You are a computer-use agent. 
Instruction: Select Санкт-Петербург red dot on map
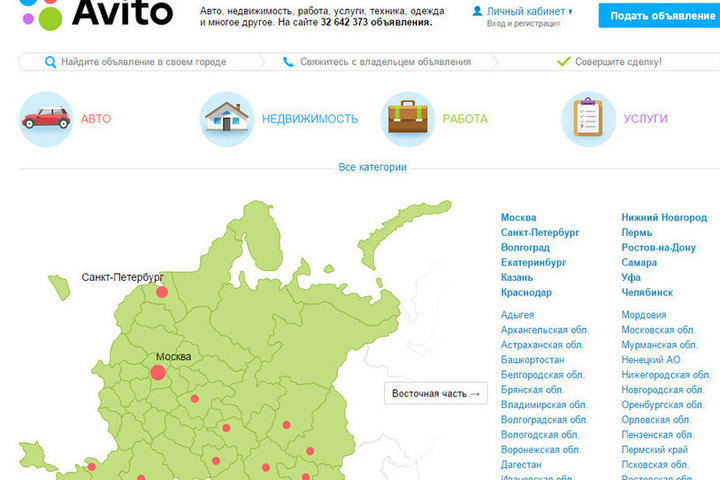coord(162,292)
